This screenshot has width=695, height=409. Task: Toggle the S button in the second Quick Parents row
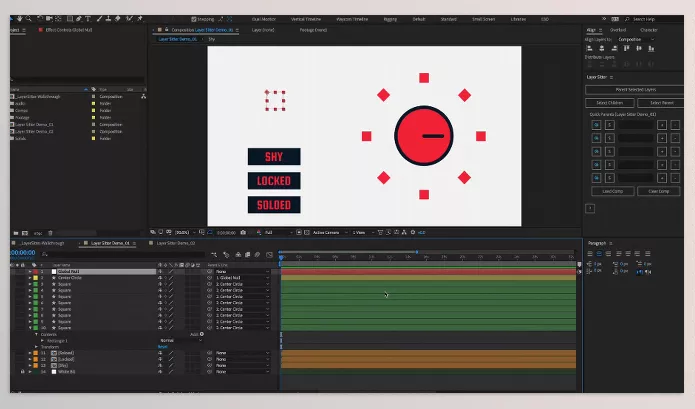(x=609, y=138)
